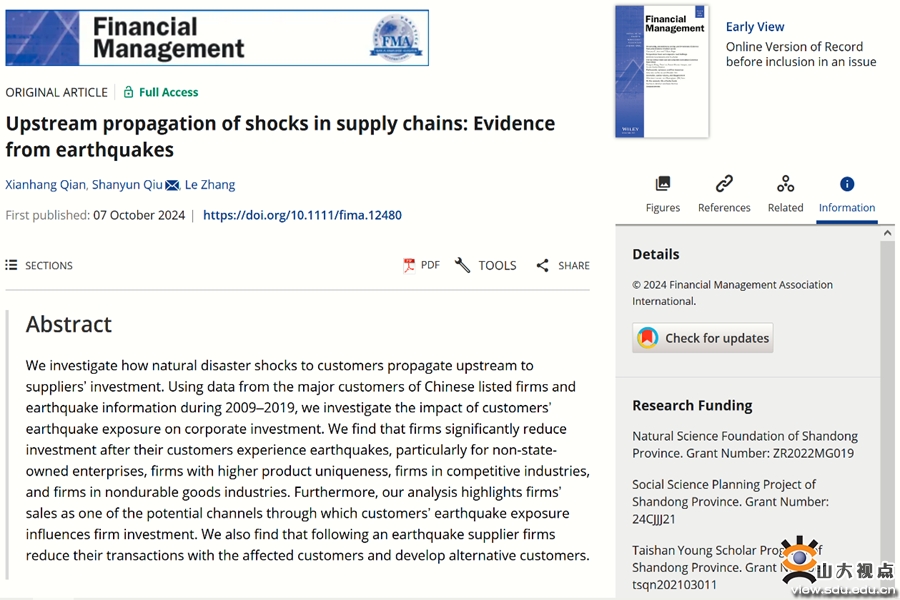Open the Figures panel icon

click(x=662, y=184)
